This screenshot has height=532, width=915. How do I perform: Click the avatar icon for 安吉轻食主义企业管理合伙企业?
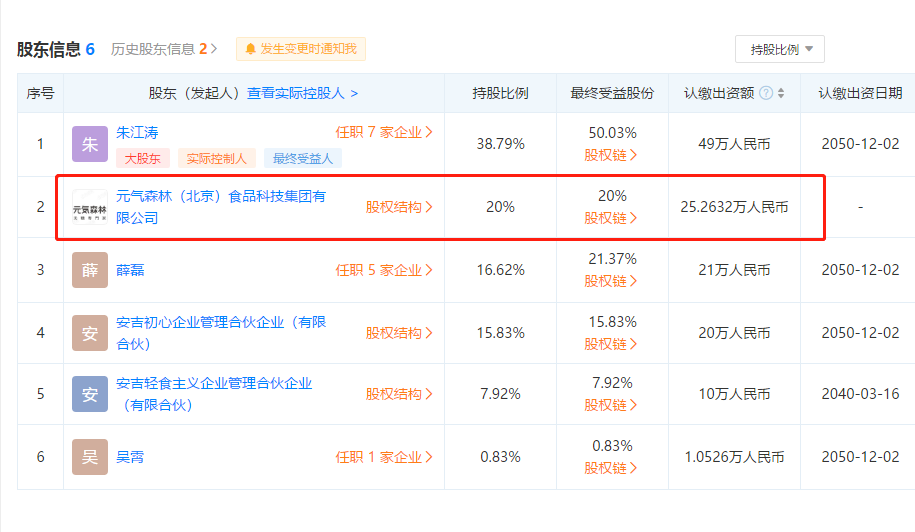(90, 394)
